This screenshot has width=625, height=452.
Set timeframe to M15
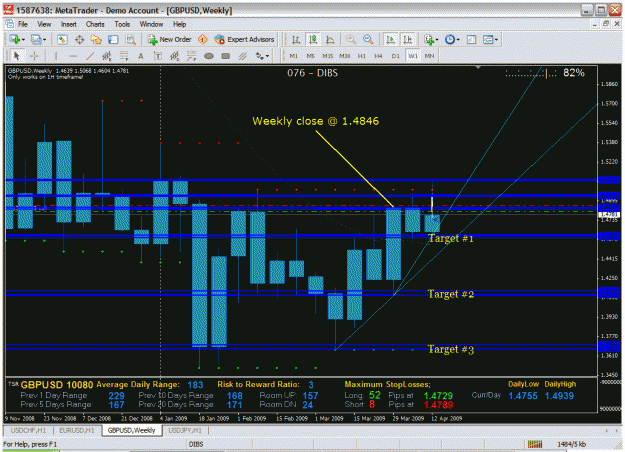pyautogui.click(x=328, y=56)
